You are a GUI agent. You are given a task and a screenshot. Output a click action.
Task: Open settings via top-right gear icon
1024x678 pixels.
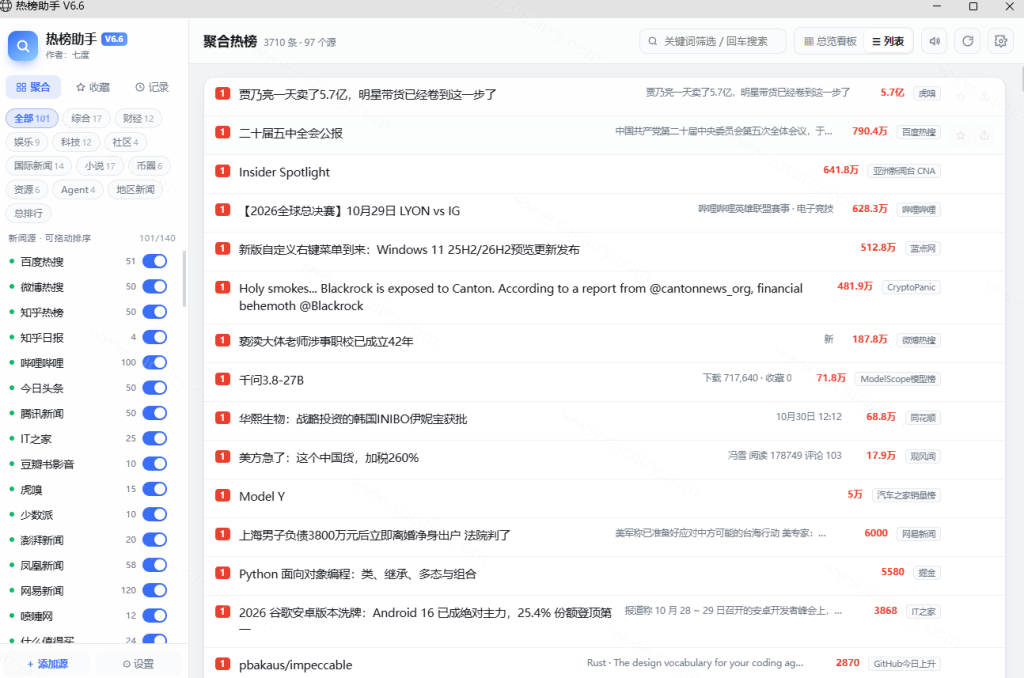click(1000, 41)
